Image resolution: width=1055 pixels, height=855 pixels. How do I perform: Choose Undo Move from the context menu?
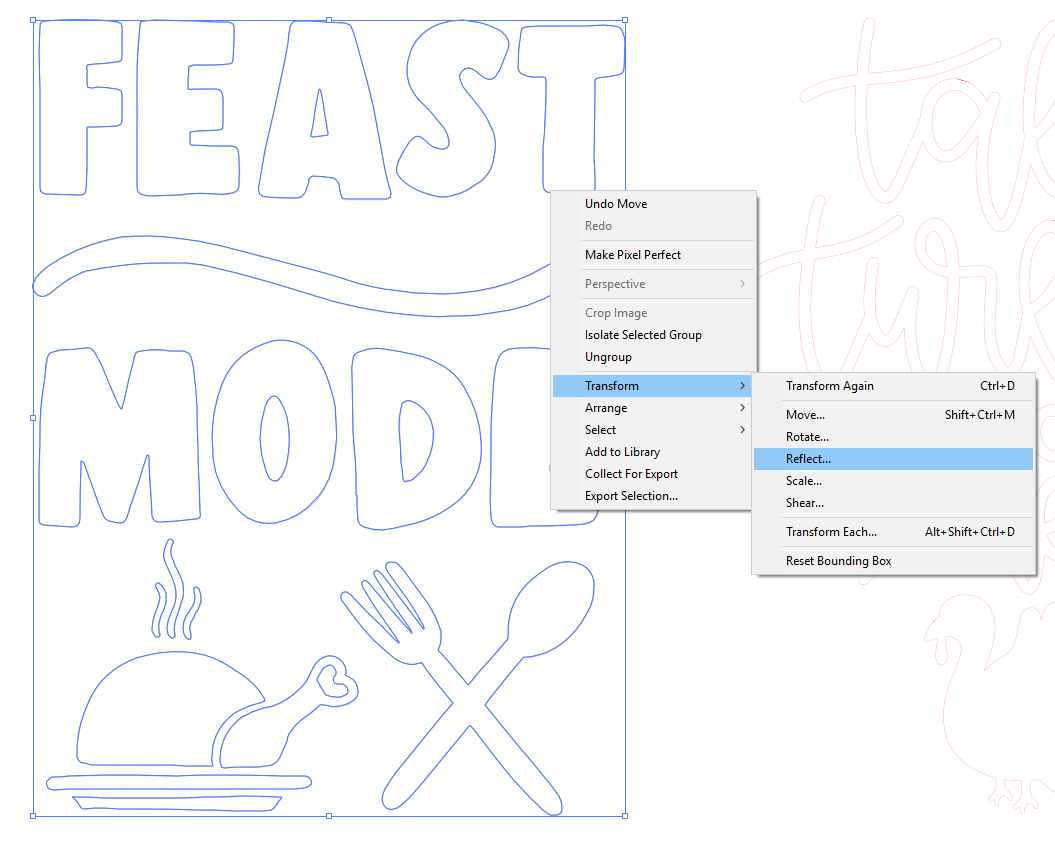point(616,204)
